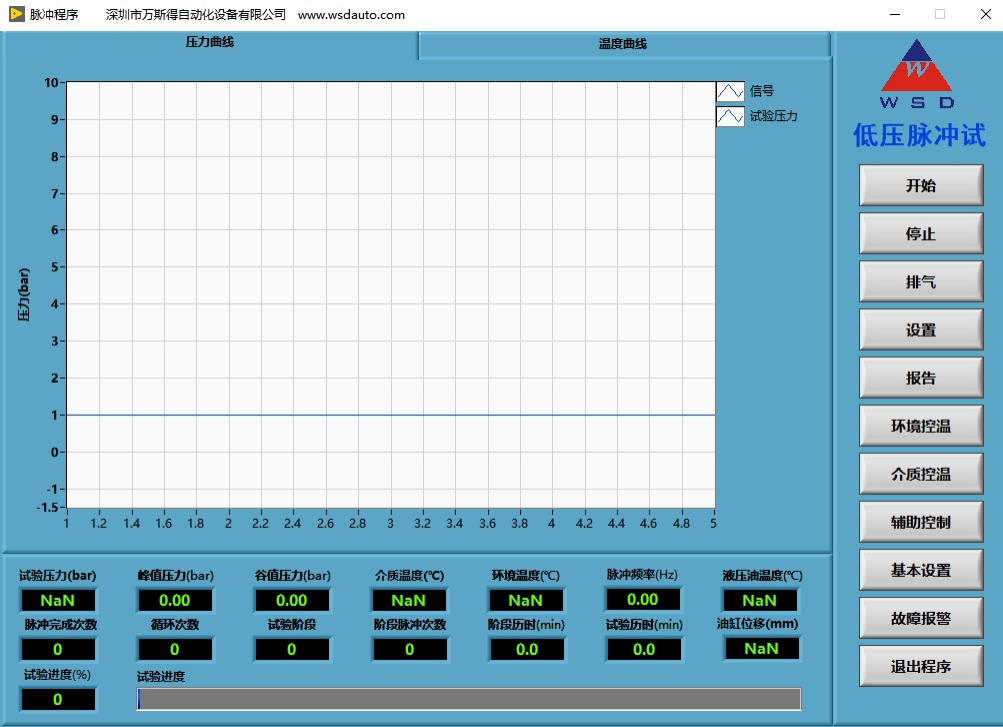The image size is (1003, 727).
Task: Click the LabVIEW app icon in title bar
Action: (16, 14)
